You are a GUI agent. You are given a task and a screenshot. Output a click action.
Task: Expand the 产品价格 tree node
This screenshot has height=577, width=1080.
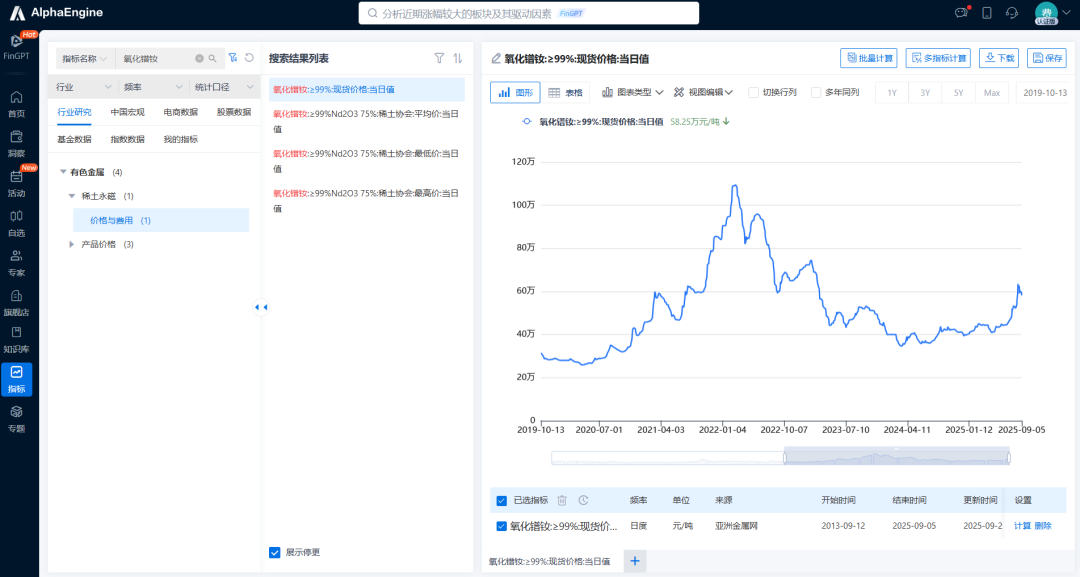[71, 244]
